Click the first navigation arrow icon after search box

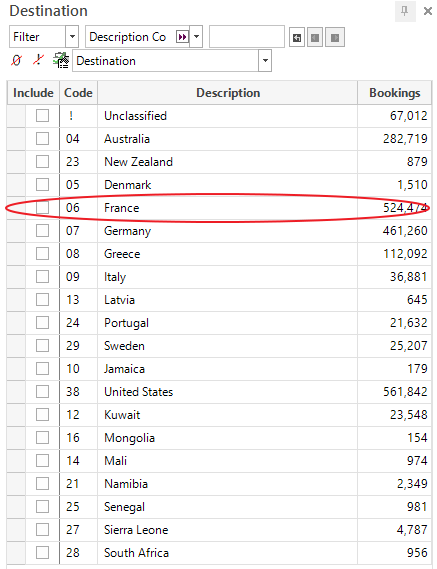(x=297, y=37)
